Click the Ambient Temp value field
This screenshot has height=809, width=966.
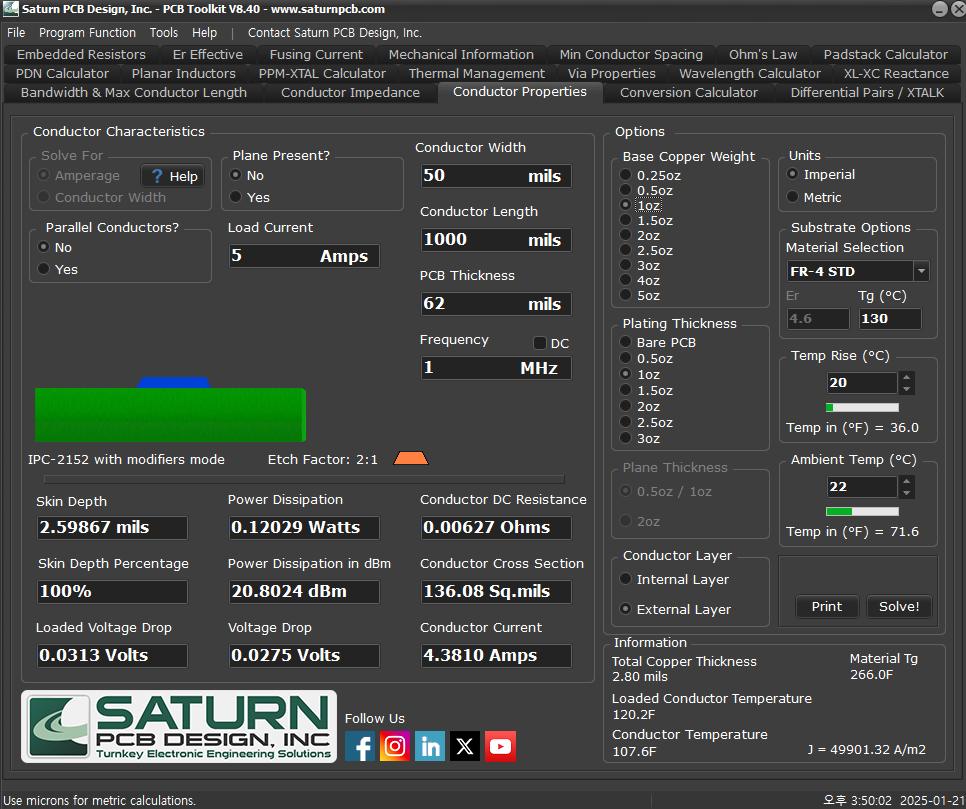(862, 487)
